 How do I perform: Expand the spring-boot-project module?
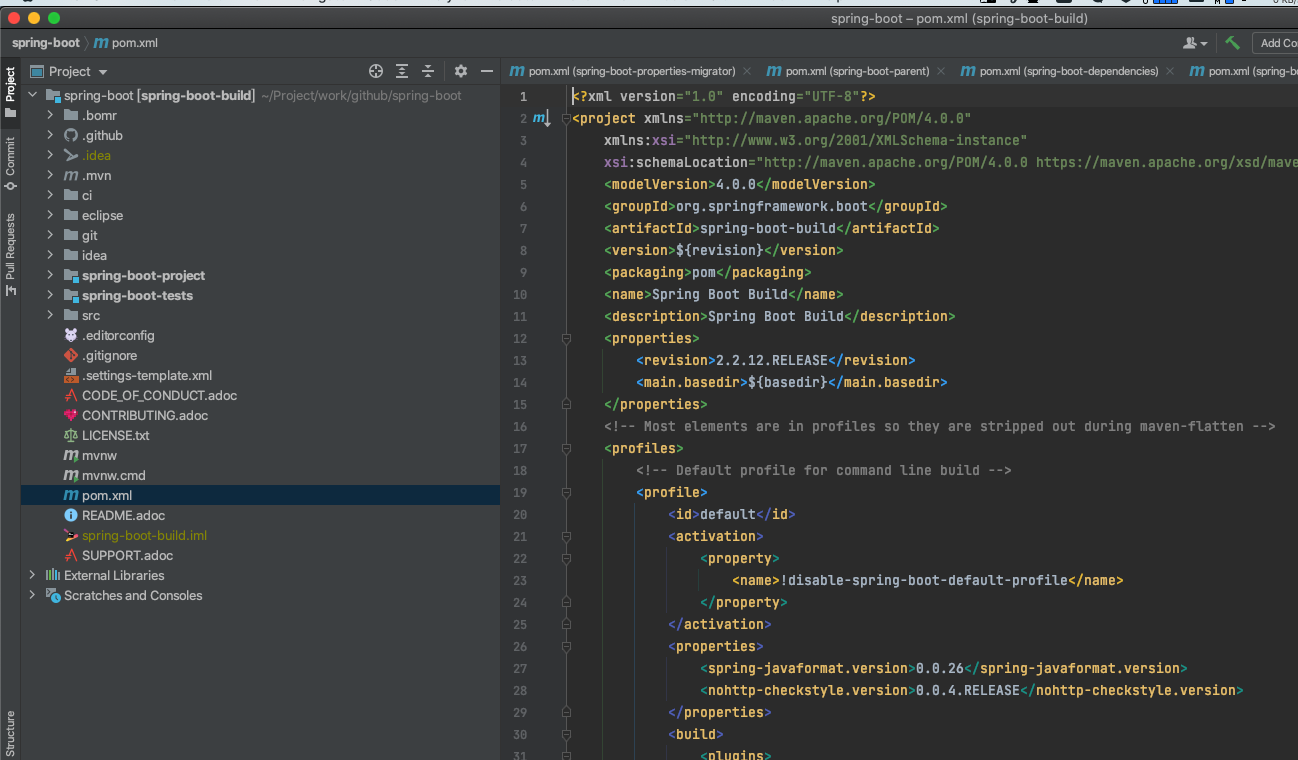click(50, 275)
